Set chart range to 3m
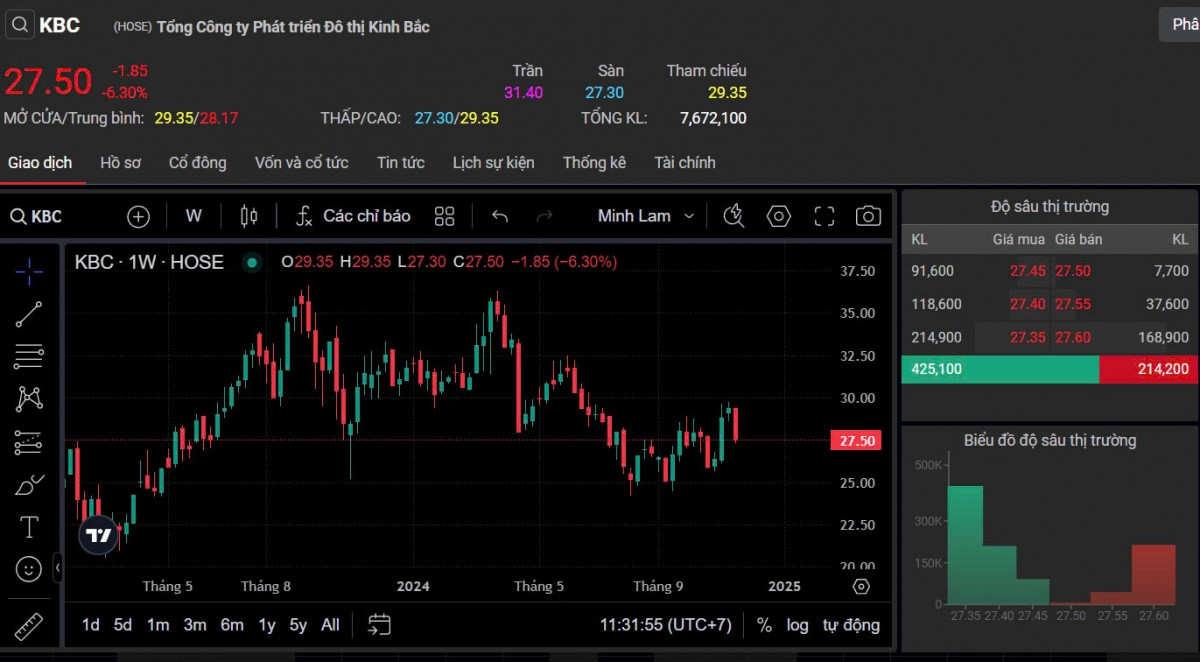This screenshot has width=1200, height=662. pos(195,625)
